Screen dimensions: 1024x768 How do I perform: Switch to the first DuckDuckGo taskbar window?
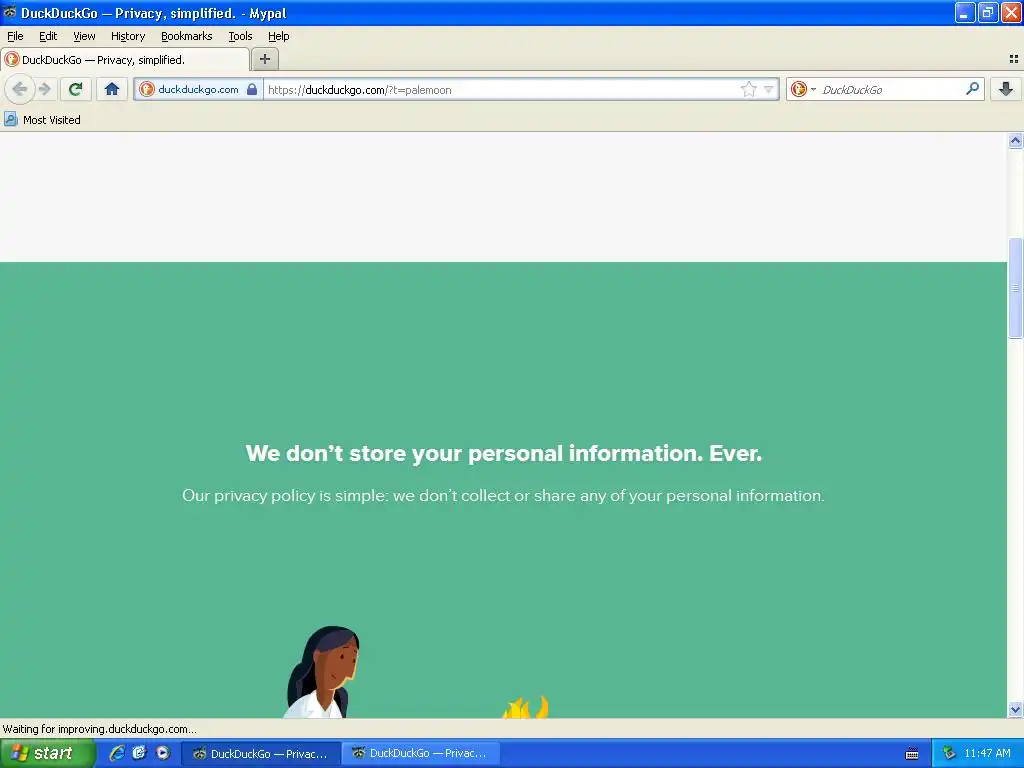click(x=261, y=754)
